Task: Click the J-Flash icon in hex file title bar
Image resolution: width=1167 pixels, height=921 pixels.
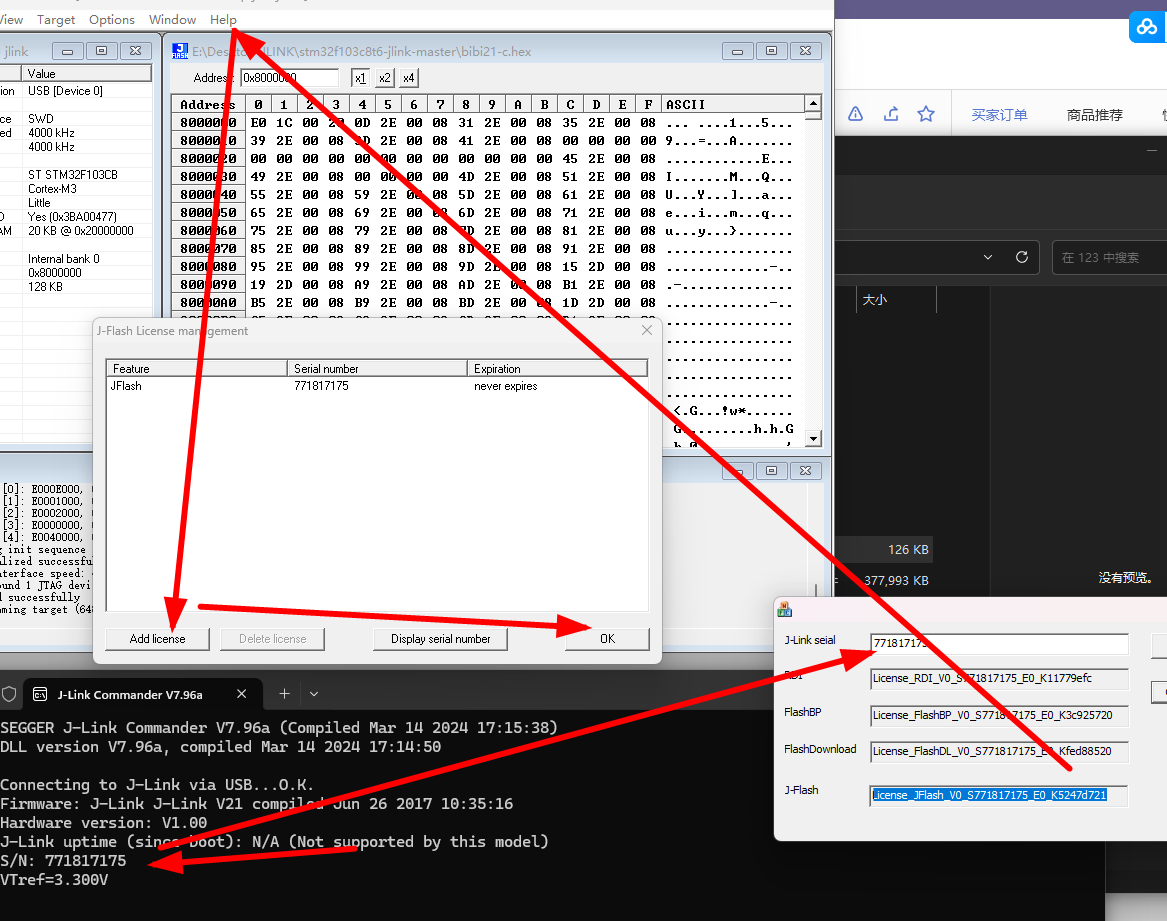Action: pyautogui.click(x=180, y=51)
